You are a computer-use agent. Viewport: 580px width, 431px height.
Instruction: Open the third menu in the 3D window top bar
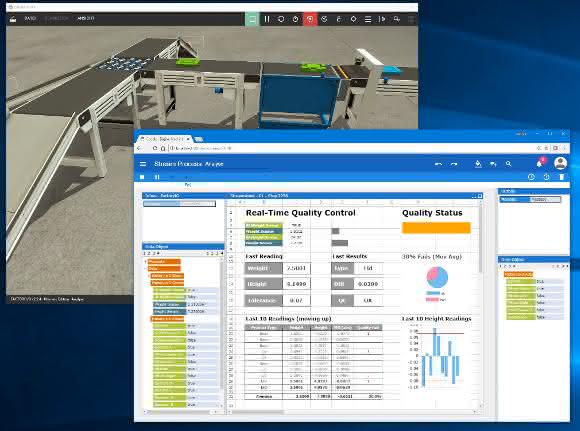click(86, 18)
